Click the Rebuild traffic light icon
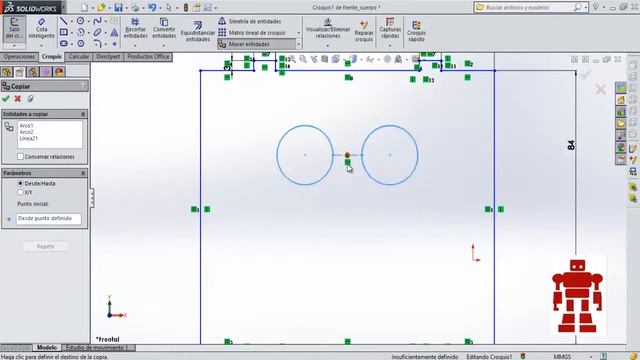This screenshot has height=360, width=640. (186, 7)
